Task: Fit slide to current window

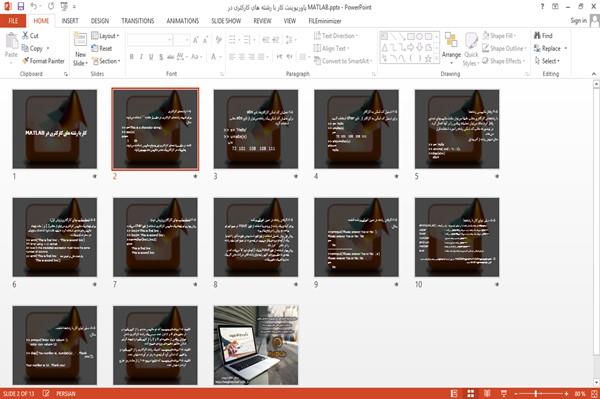Action: tap(594, 393)
